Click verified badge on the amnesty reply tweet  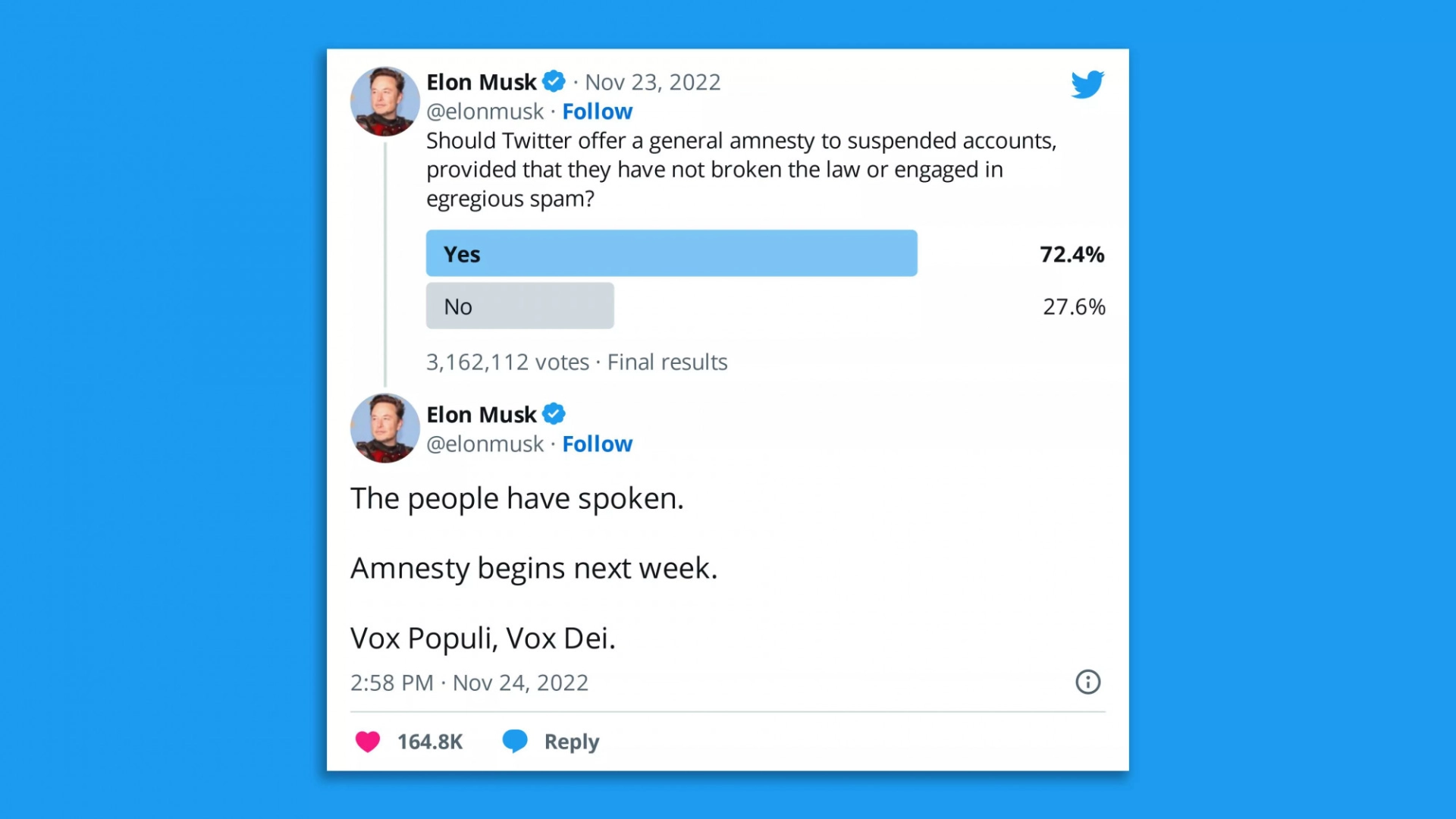click(x=554, y=414)
